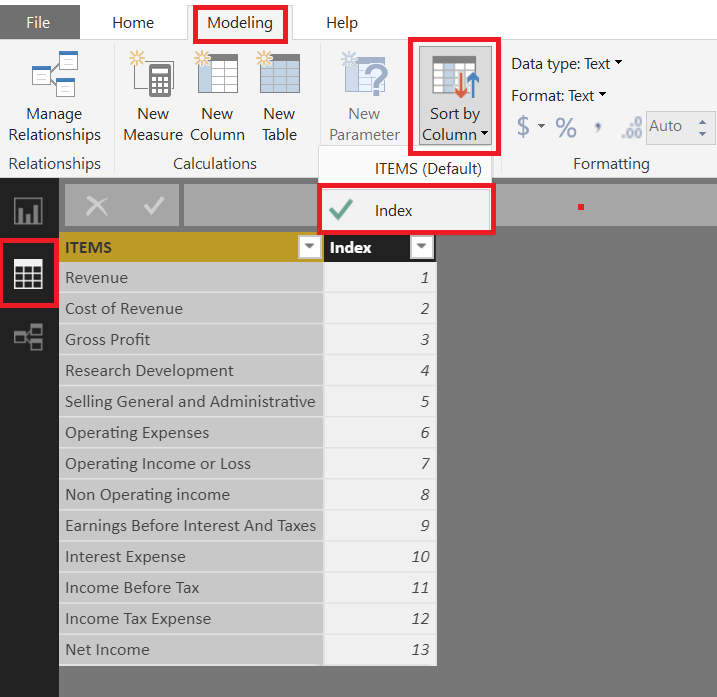
Task: Switch to Data view icon in sidebar
Action: pyautogui.click(x=28, y=273)
